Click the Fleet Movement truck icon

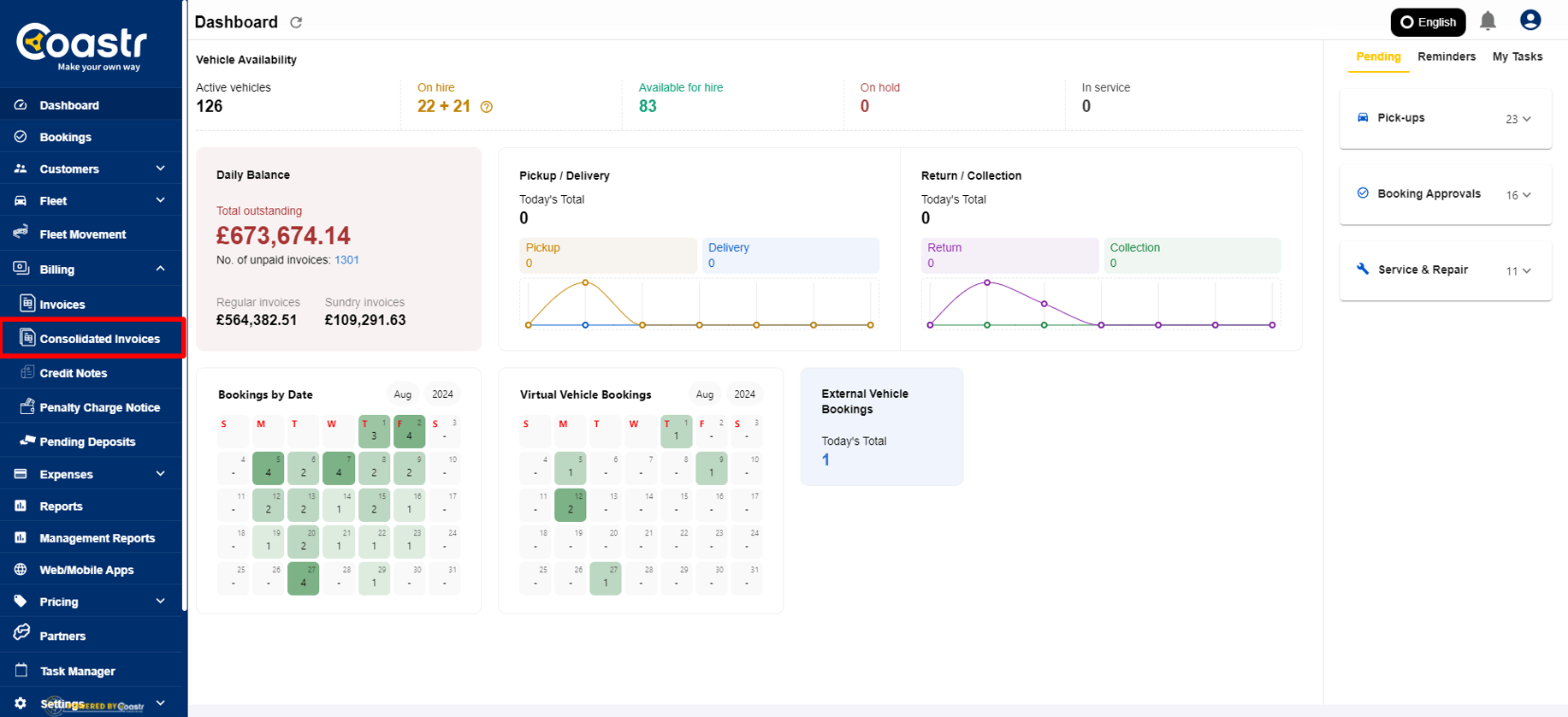pos(21,233)
